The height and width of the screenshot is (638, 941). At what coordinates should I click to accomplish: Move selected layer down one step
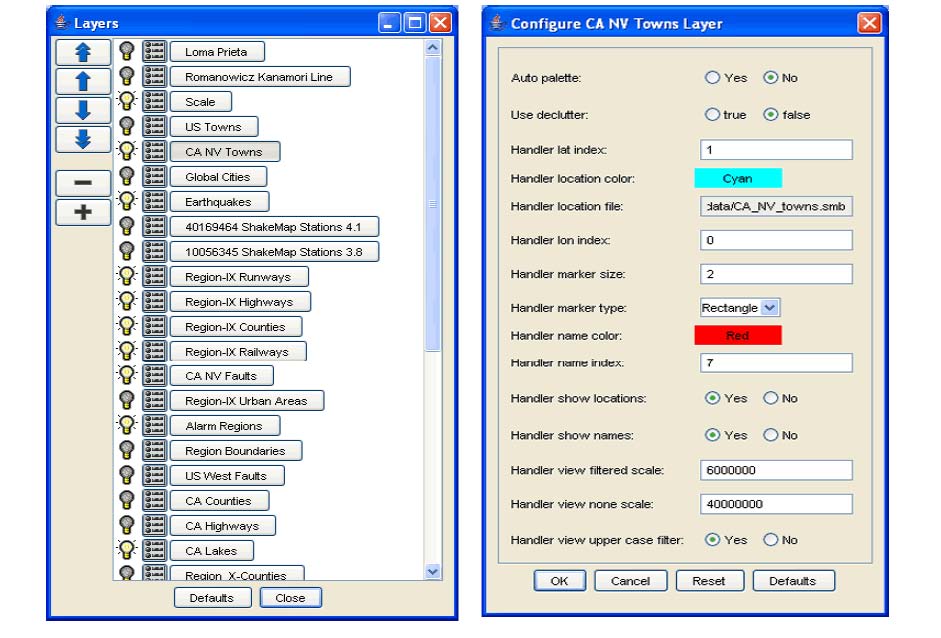click(x=83, y=110)
